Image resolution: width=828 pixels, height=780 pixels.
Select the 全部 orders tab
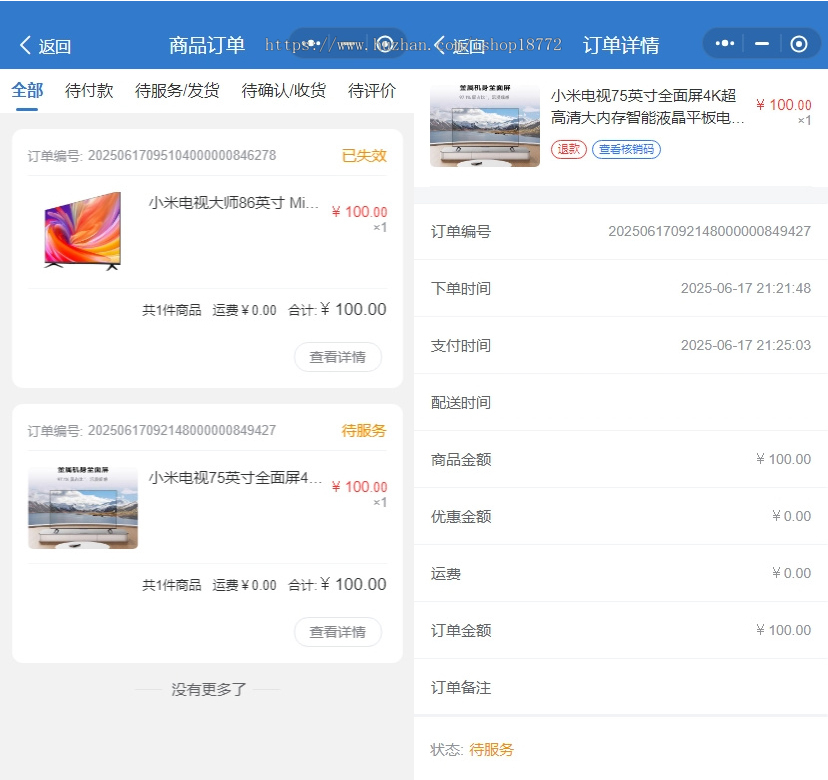pos(27,90)
